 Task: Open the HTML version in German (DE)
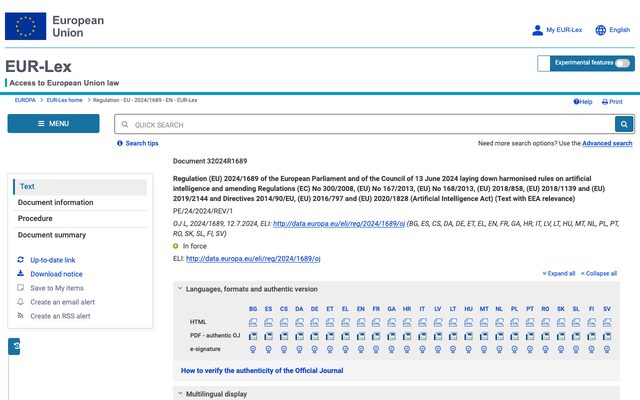pyautogui.click(x=314, y=322)
